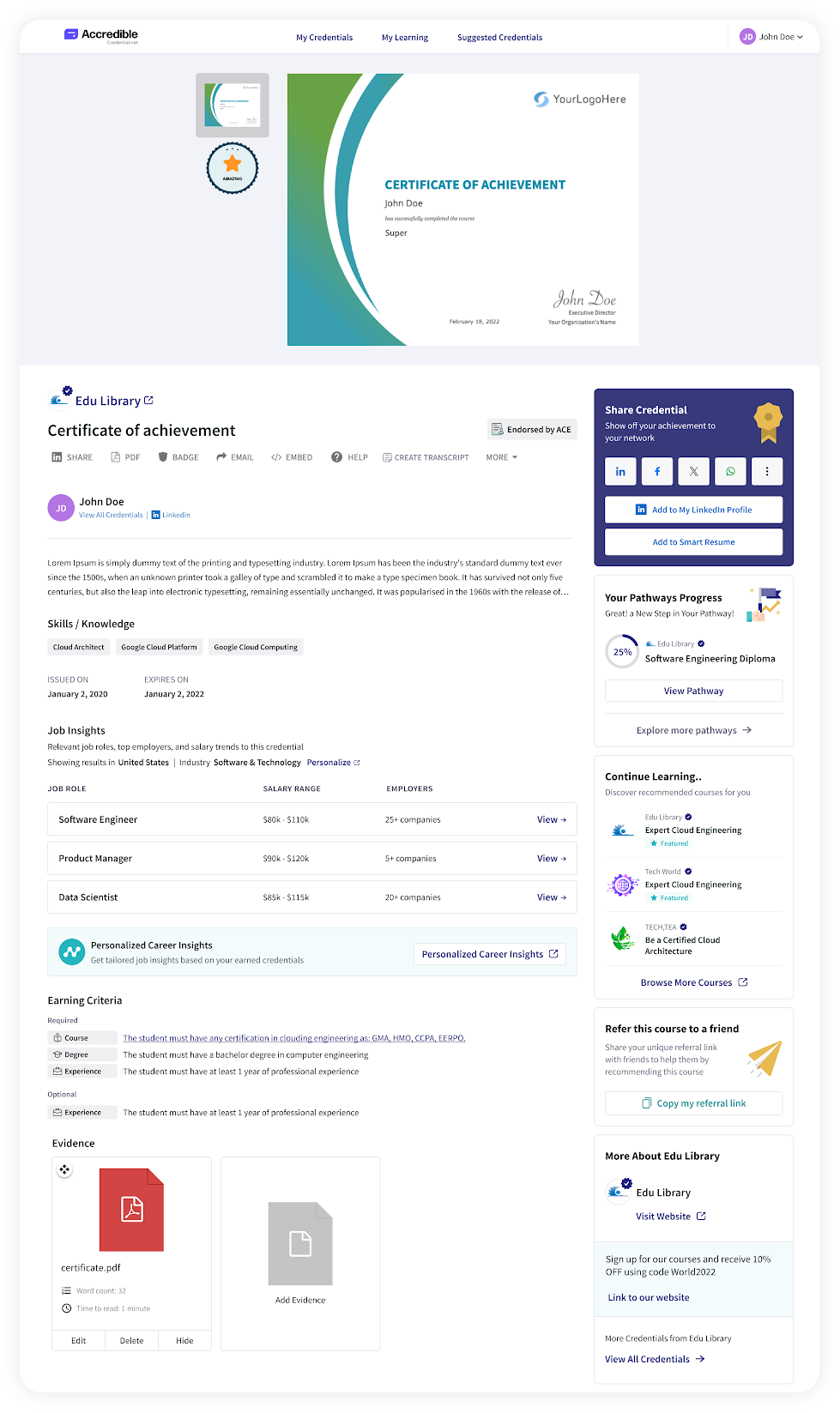Click the Personalized Career Insights button
The image size is (840, 1413).
(490, 954)
